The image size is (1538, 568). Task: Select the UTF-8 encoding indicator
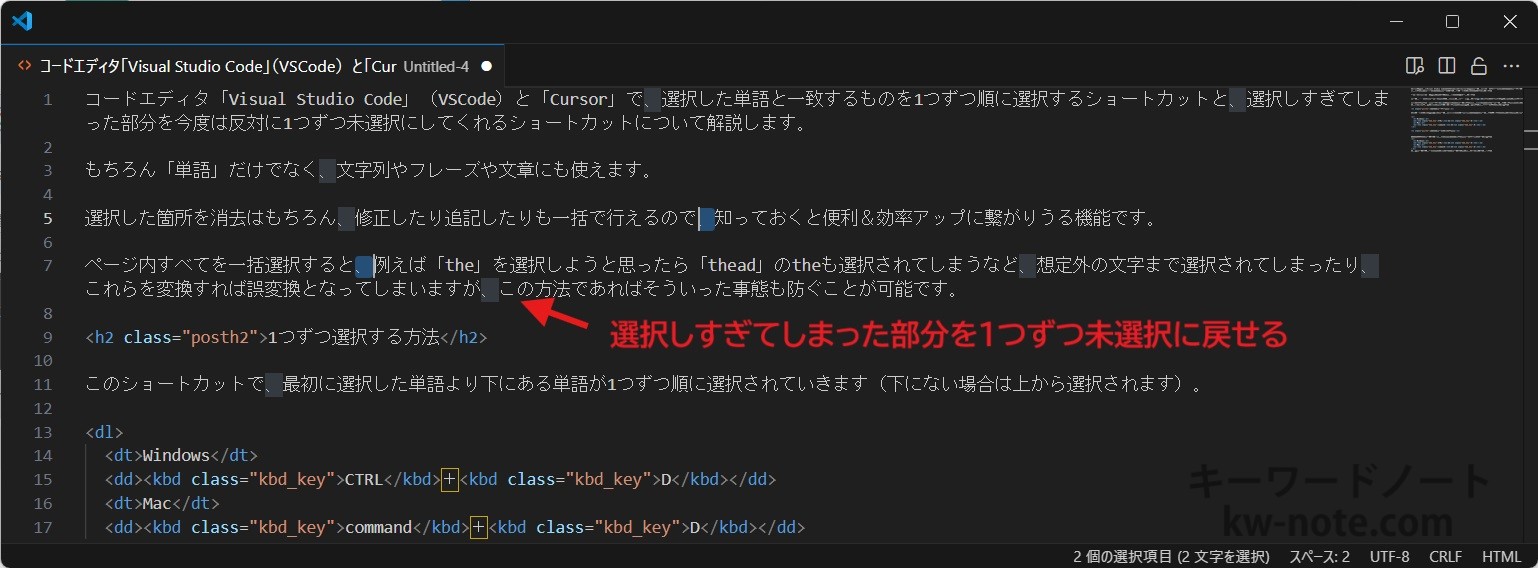click(x=1389, y=556)
